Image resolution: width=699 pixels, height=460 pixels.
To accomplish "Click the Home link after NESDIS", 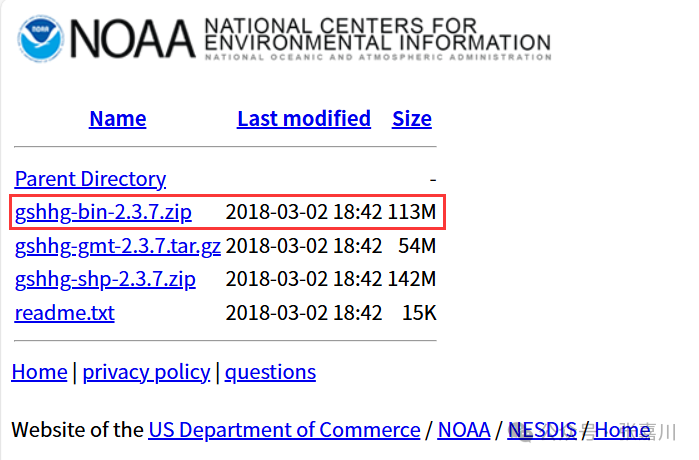I will [622, 431].
